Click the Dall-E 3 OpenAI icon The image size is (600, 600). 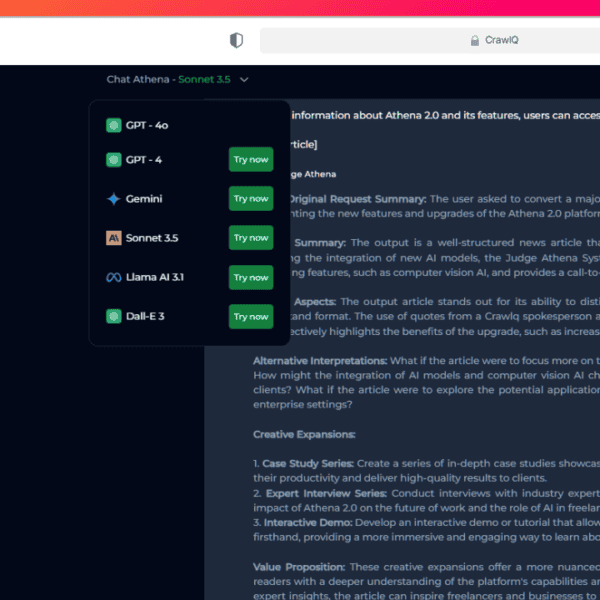[x=114, y=316]
